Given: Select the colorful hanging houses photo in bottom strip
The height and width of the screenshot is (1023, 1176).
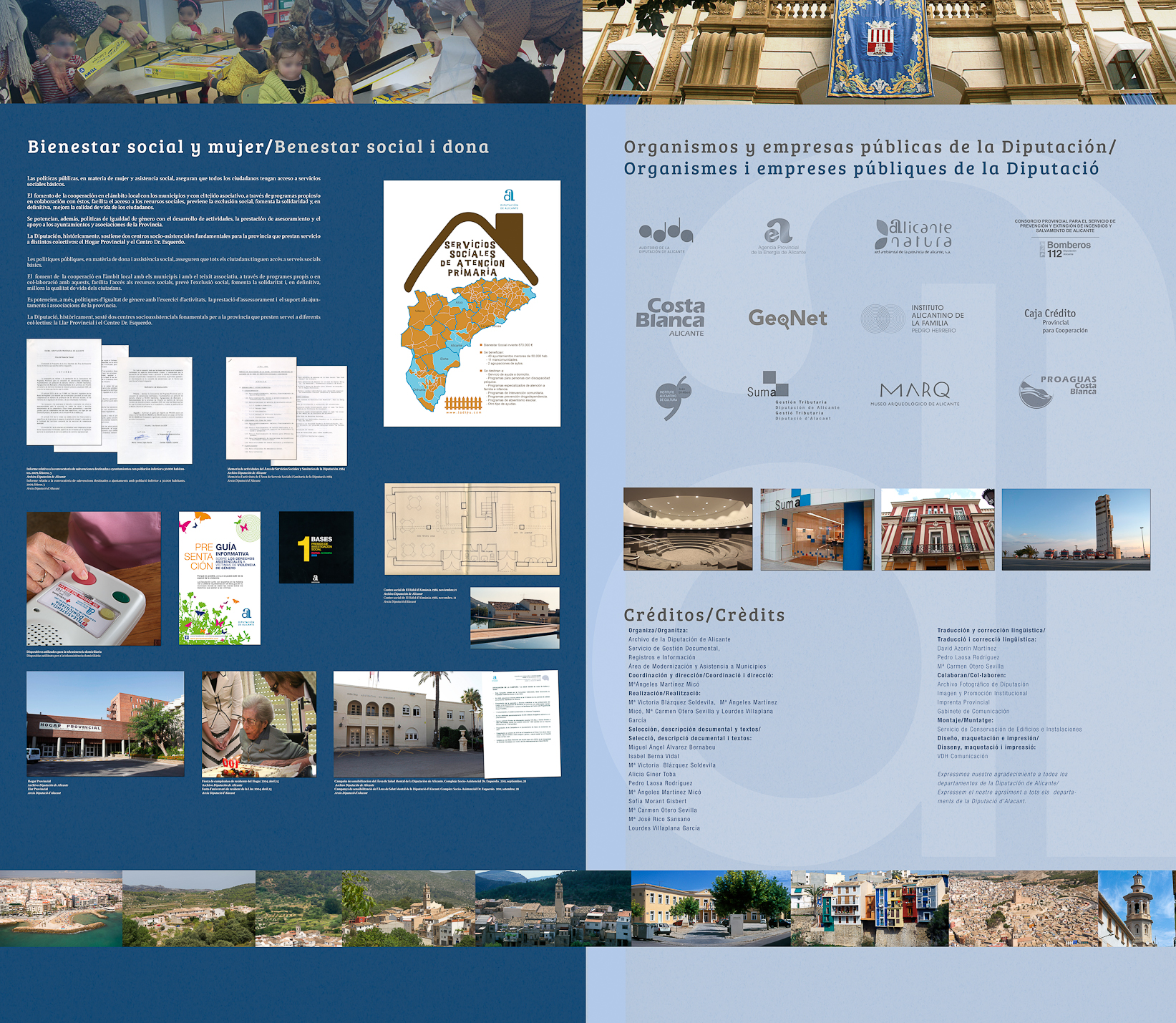Looking at the screenshot, I should point(870,908).
